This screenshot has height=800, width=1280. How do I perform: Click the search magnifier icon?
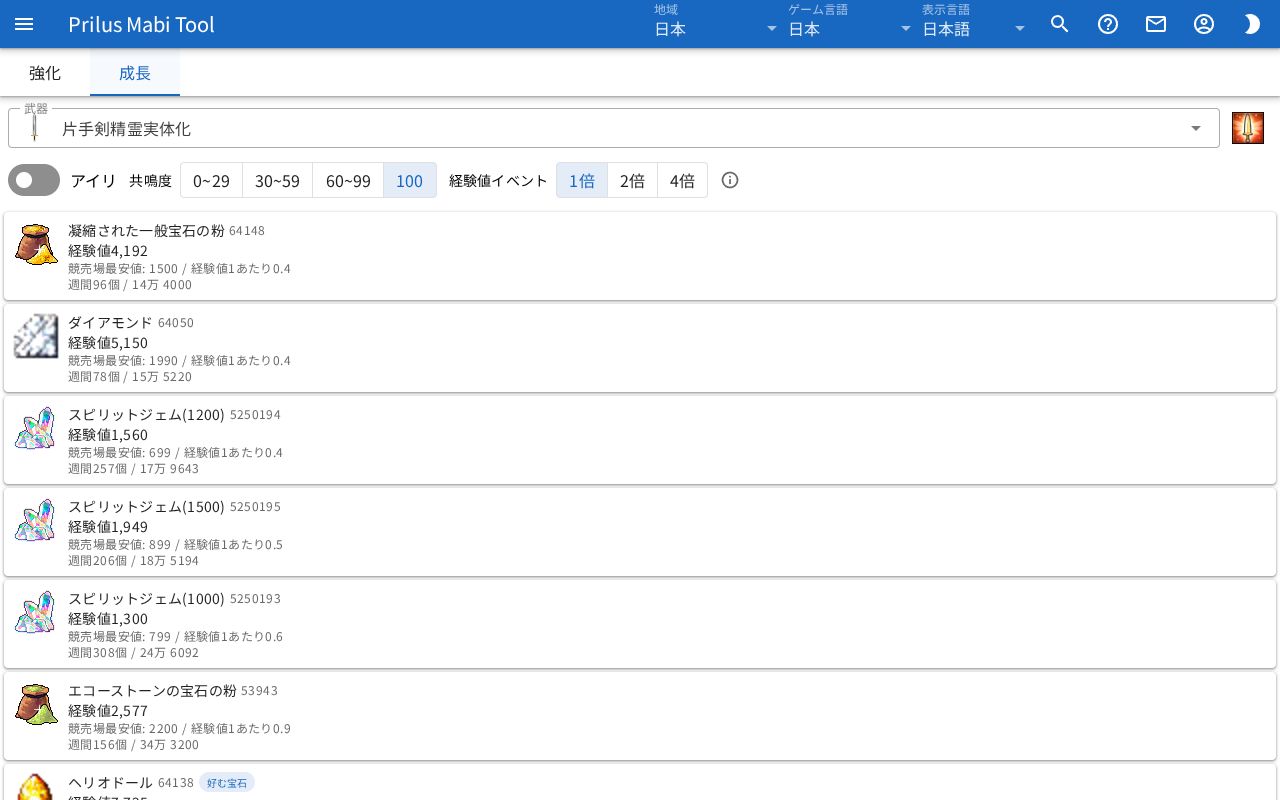(x=1060, y=24)
